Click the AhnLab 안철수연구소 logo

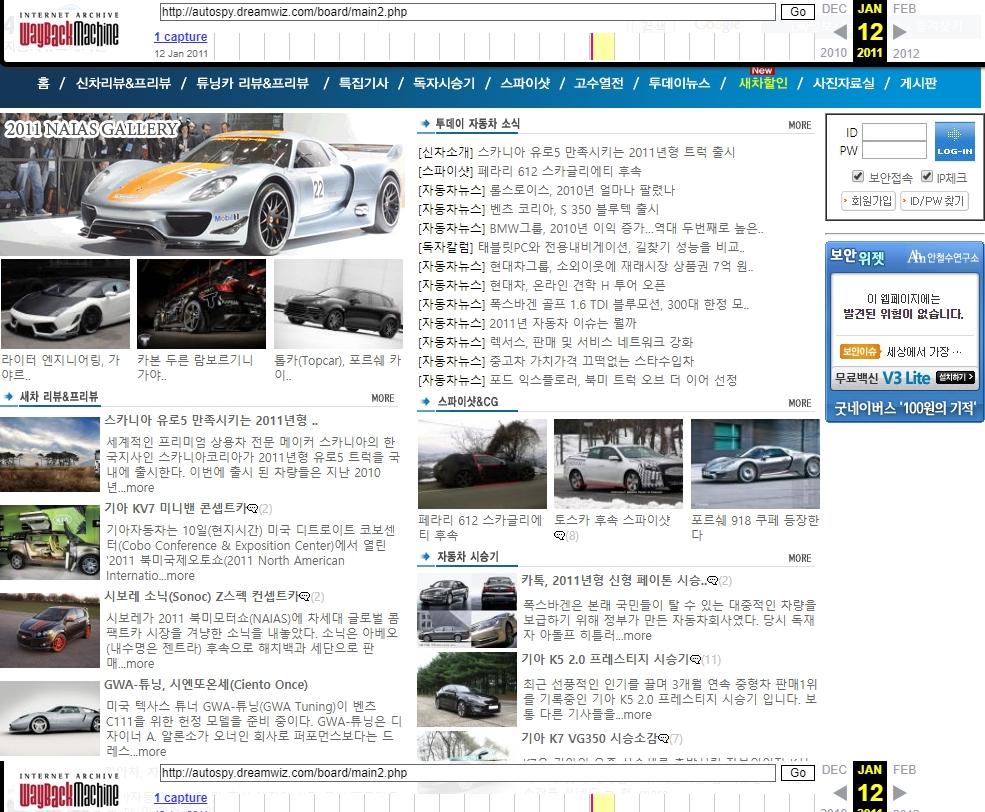pos(943,257)
